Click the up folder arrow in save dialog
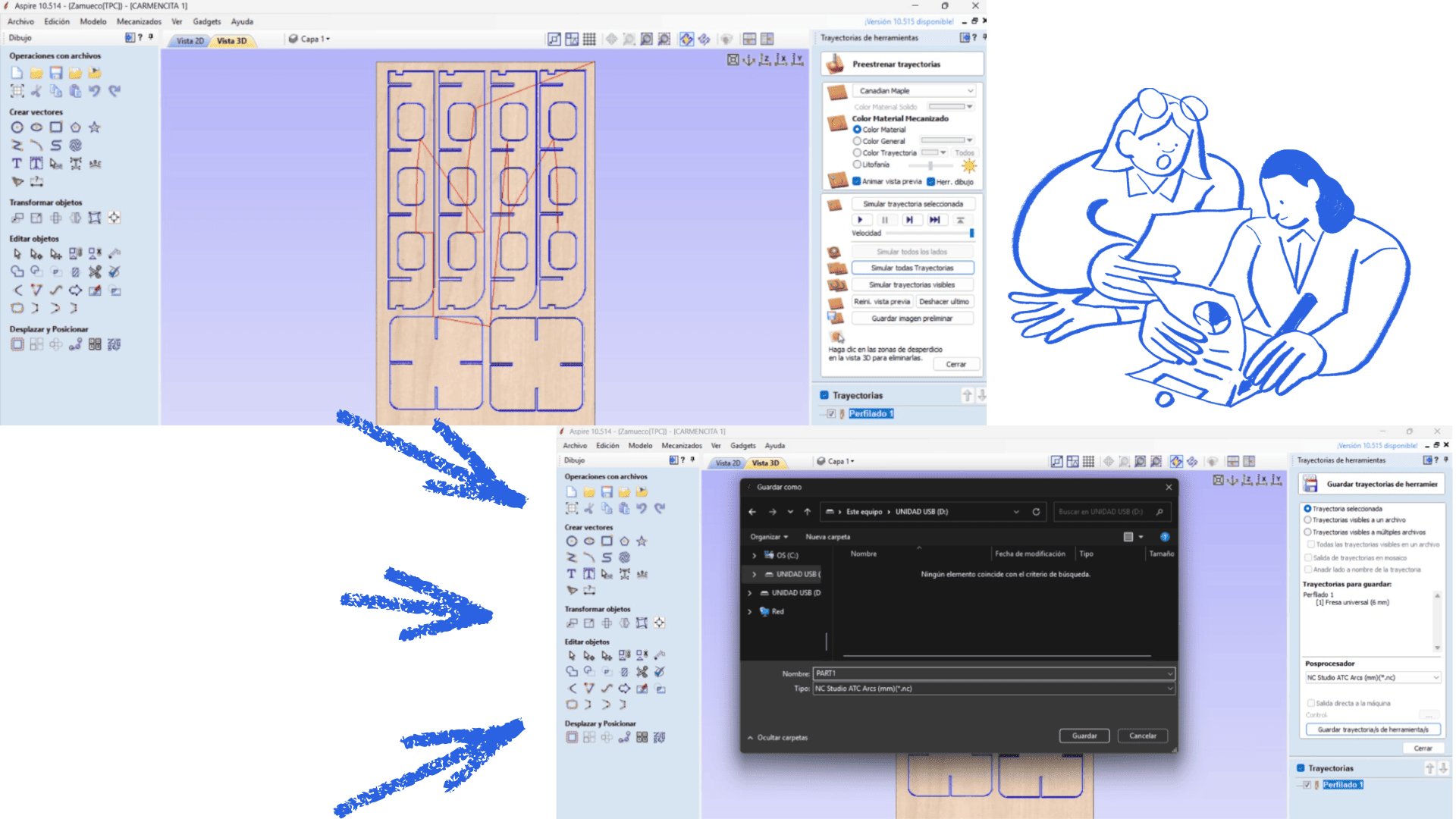This screenshot has height=819, width=1456. (x=808, y=512)
